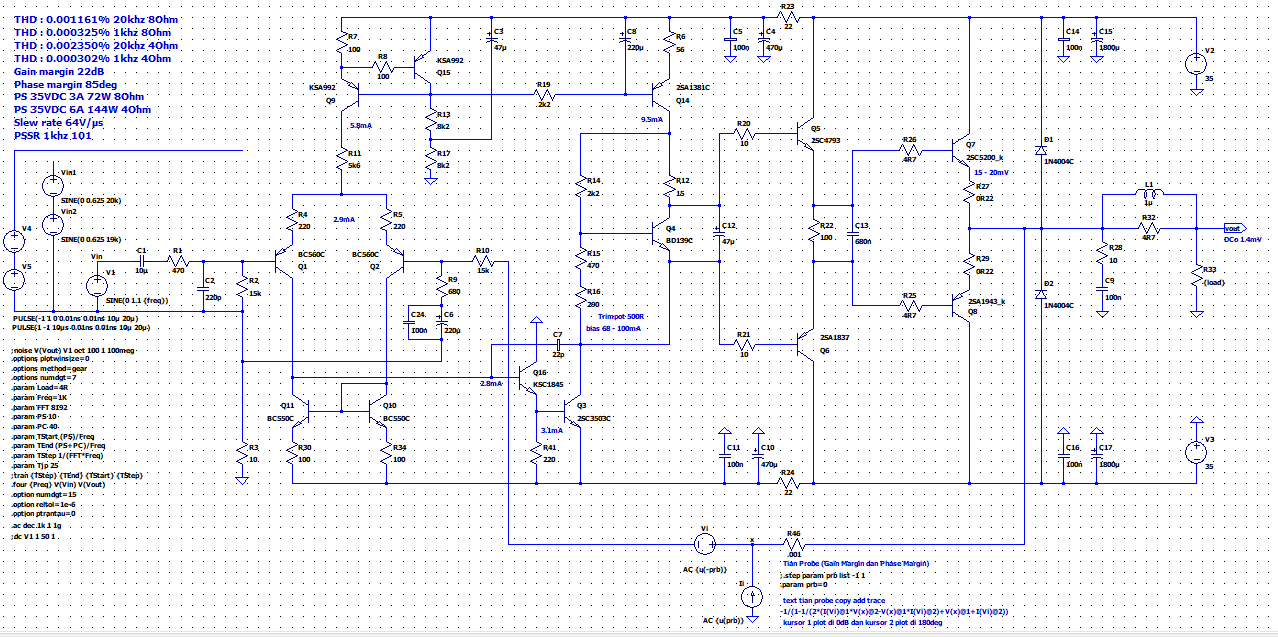
Task: Click resistor R8 100
Action: point(384,66)
